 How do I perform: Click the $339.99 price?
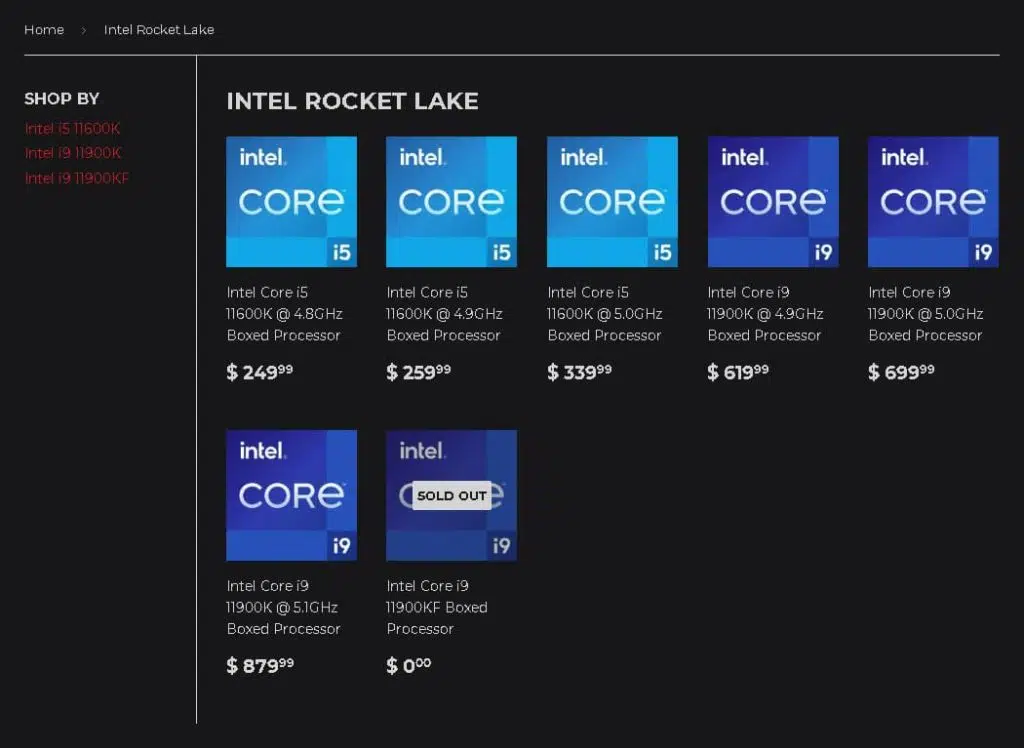579,372
